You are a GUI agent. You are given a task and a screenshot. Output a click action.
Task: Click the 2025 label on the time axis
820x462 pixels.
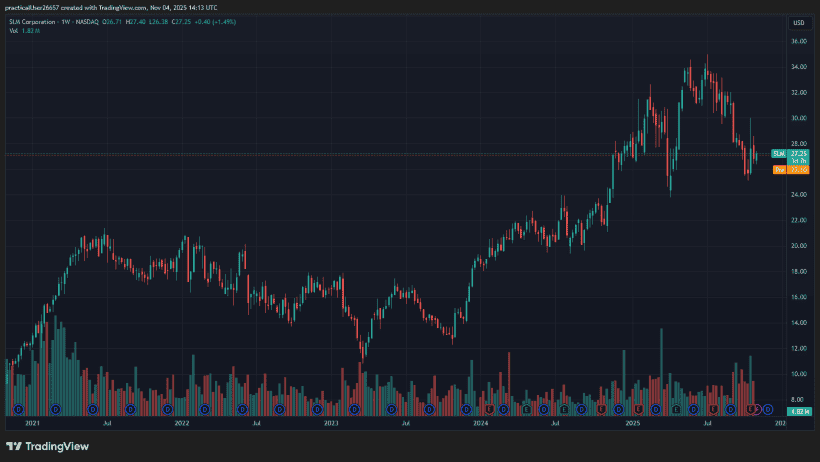(632, 424)
